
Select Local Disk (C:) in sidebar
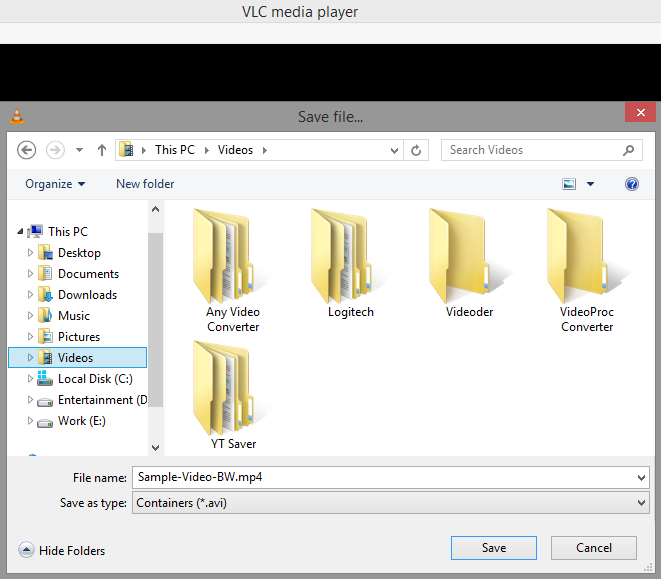point(95,379)
